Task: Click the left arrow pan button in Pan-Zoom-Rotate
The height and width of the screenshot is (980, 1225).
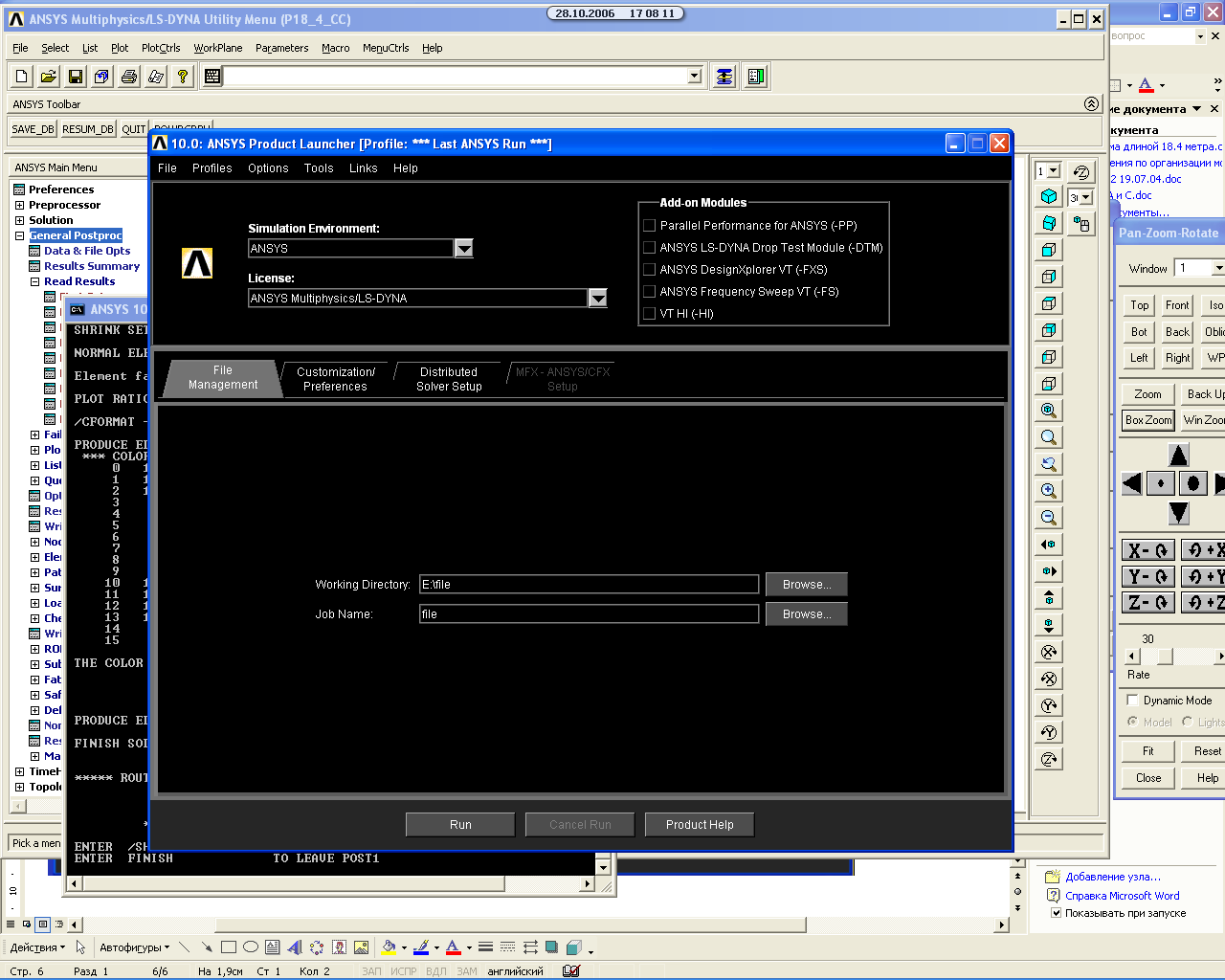Action: pyautogui.click(x=1132, y=483)
